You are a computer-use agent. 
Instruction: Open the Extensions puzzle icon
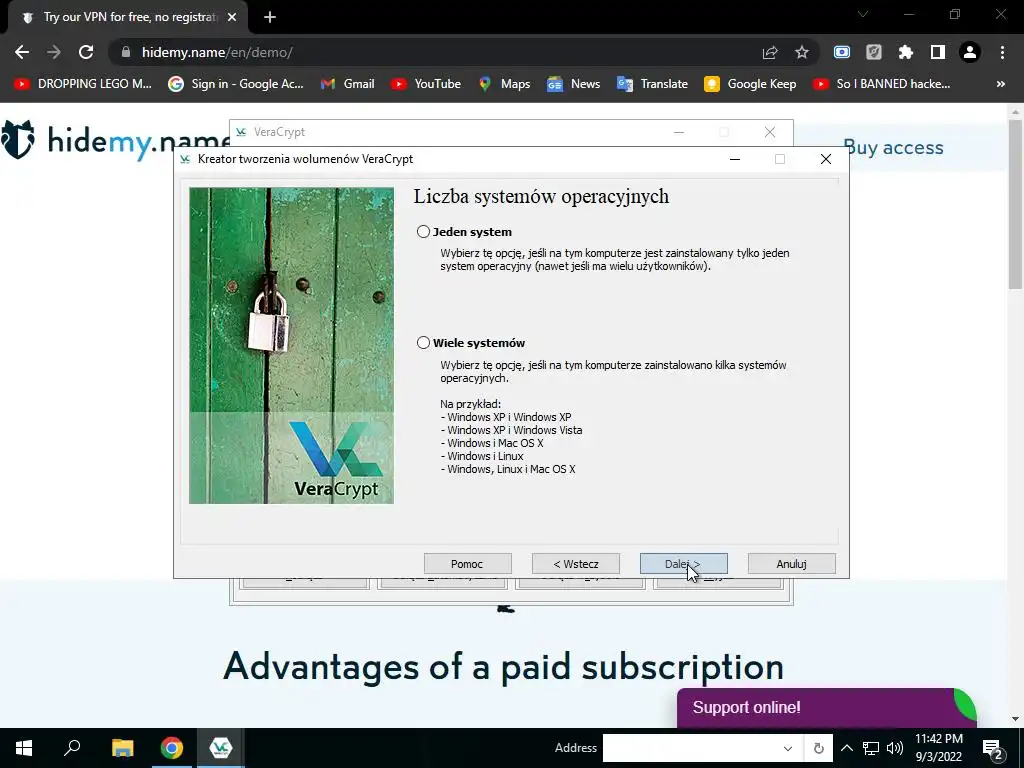tap(906, 52)
